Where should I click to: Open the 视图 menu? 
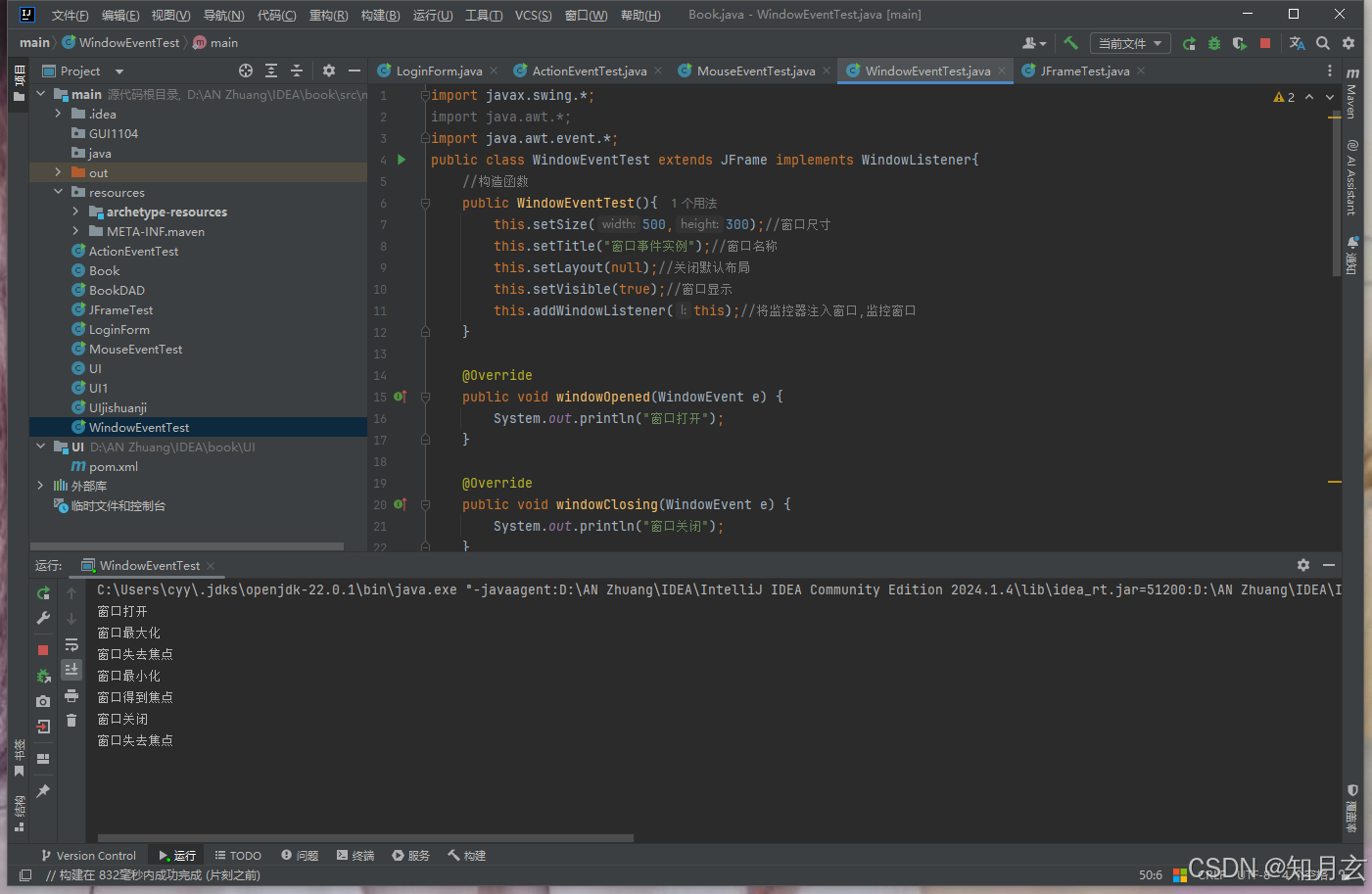170,15
